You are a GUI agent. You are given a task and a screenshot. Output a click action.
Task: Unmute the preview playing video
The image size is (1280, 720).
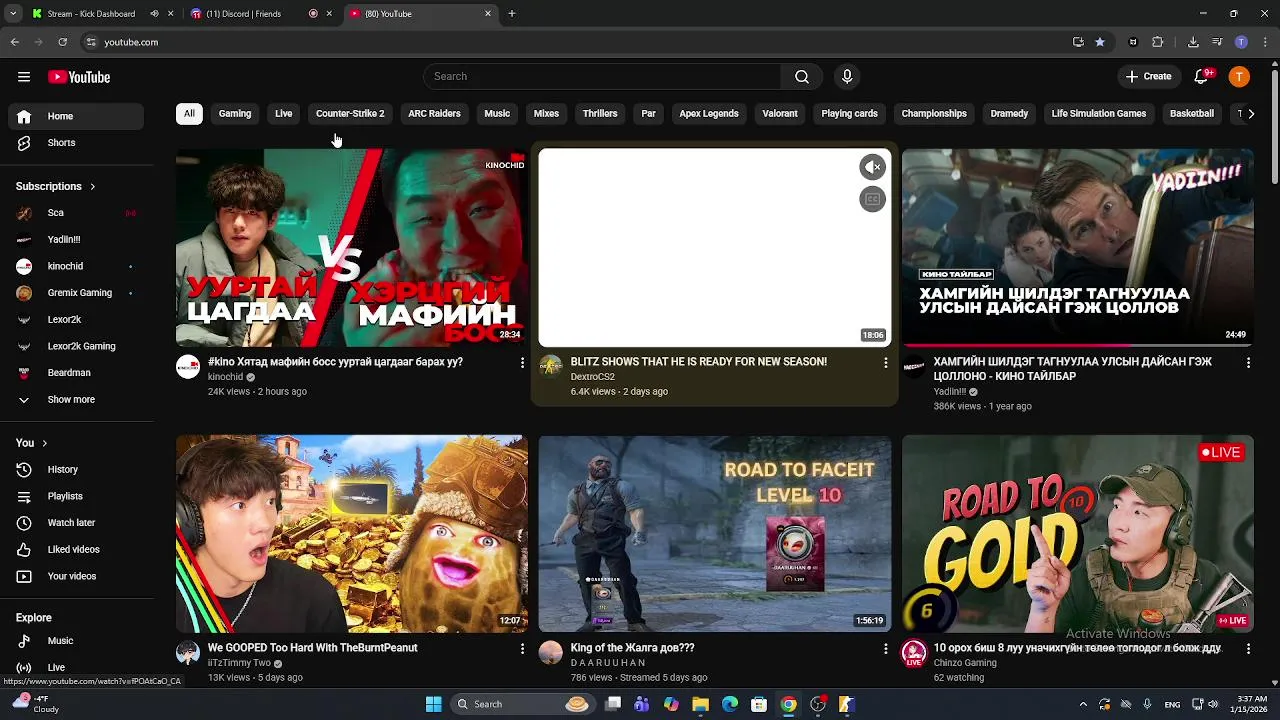point(873,167)
